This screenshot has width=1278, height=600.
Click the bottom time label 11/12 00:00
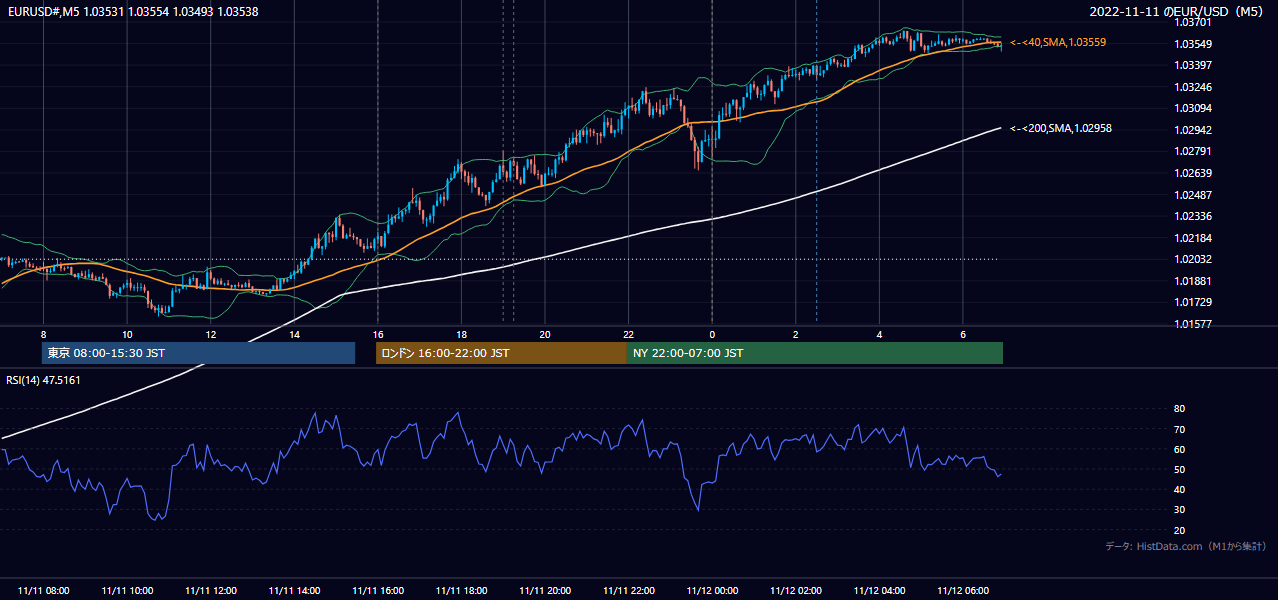point(712,591)
